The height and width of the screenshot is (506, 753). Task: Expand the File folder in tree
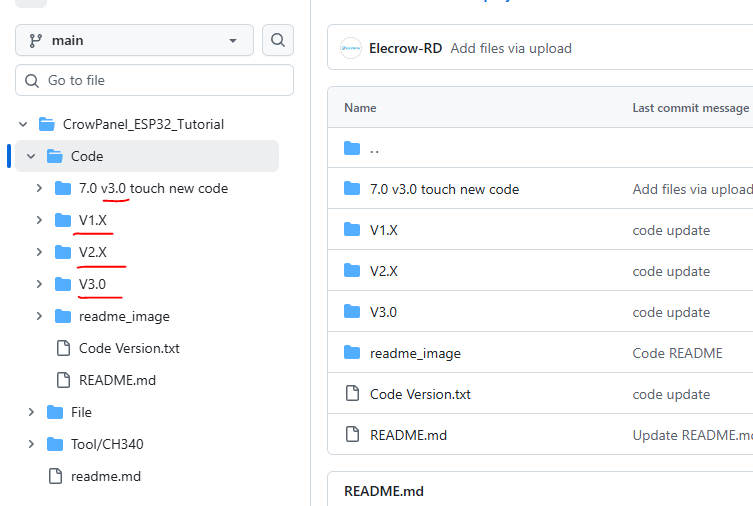[x=31, y=412]
